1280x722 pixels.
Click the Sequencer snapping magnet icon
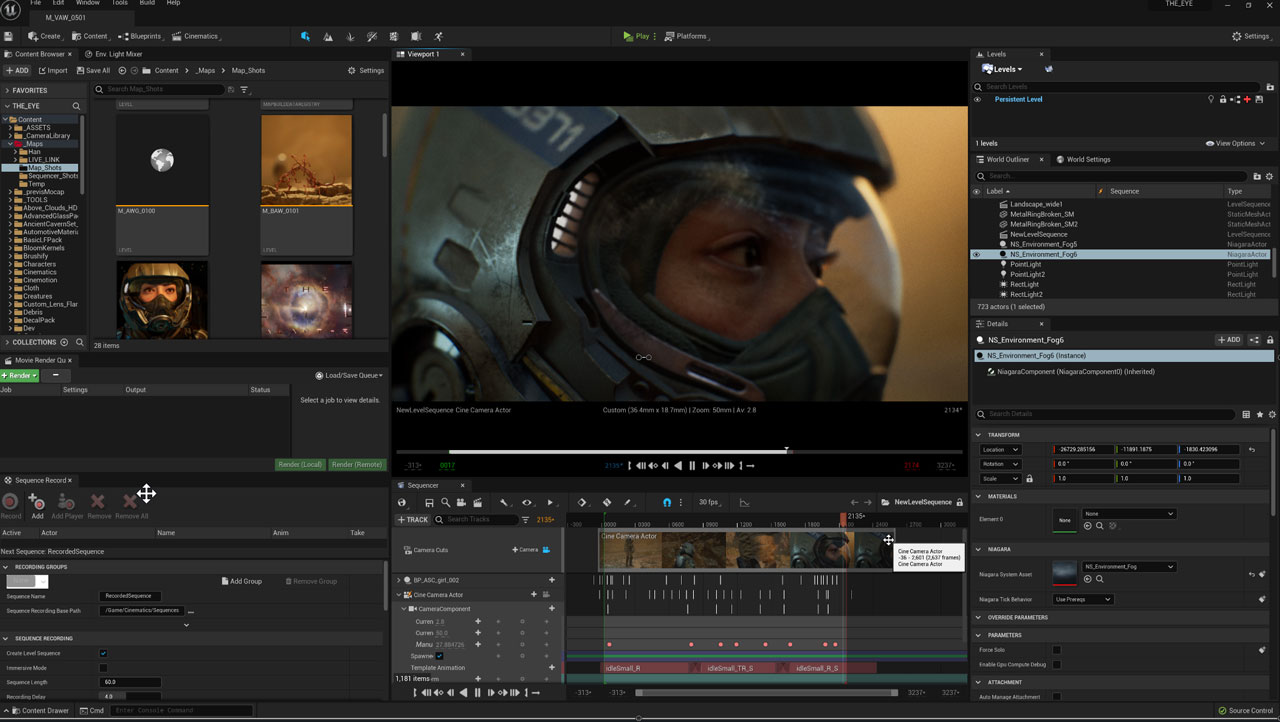(667, 502)
